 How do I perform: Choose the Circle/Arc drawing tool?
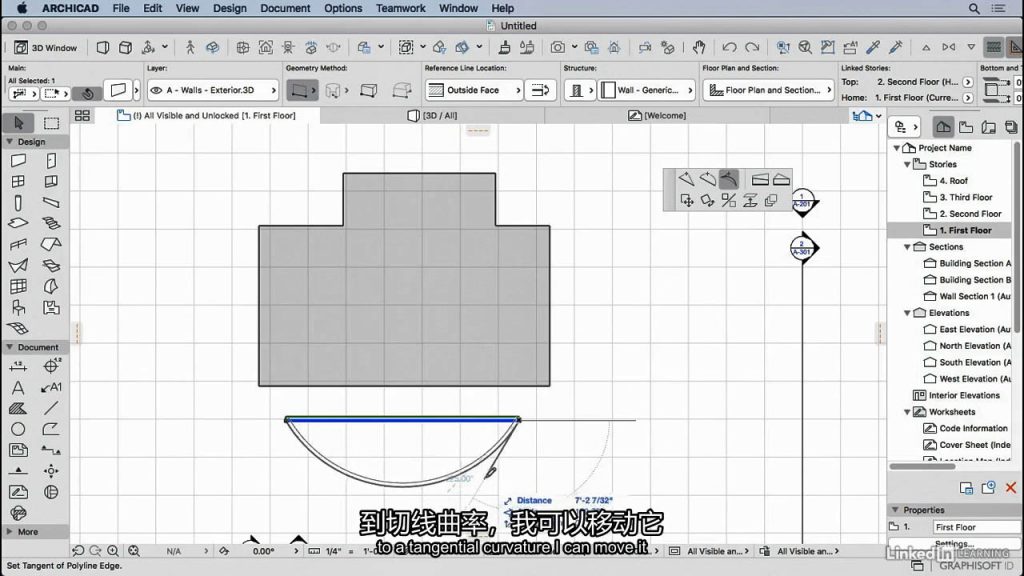[18, 429]
